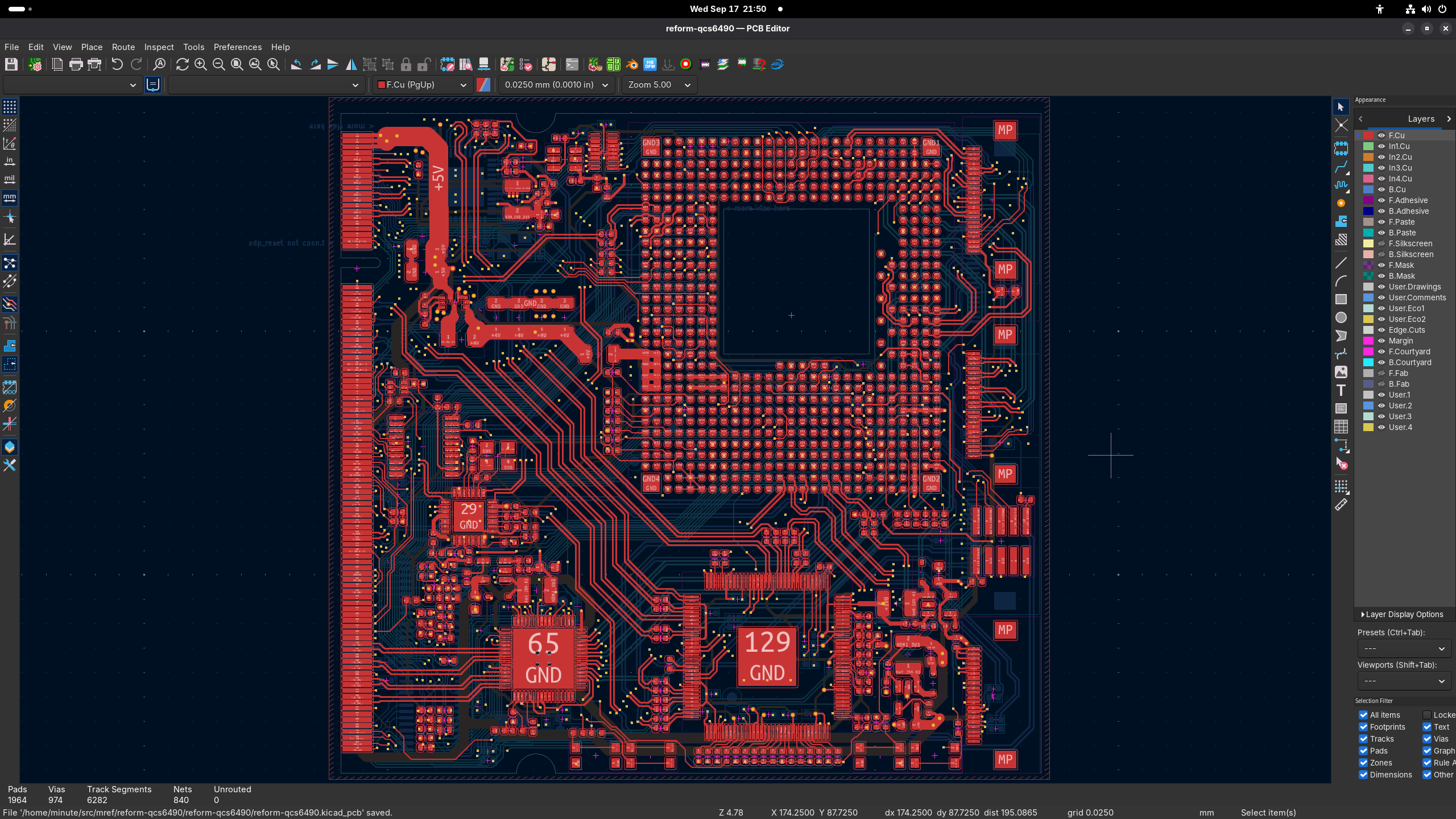1456x819 pixels.
Task: Select the Route Tracks tool
Action: point(1341,167)
